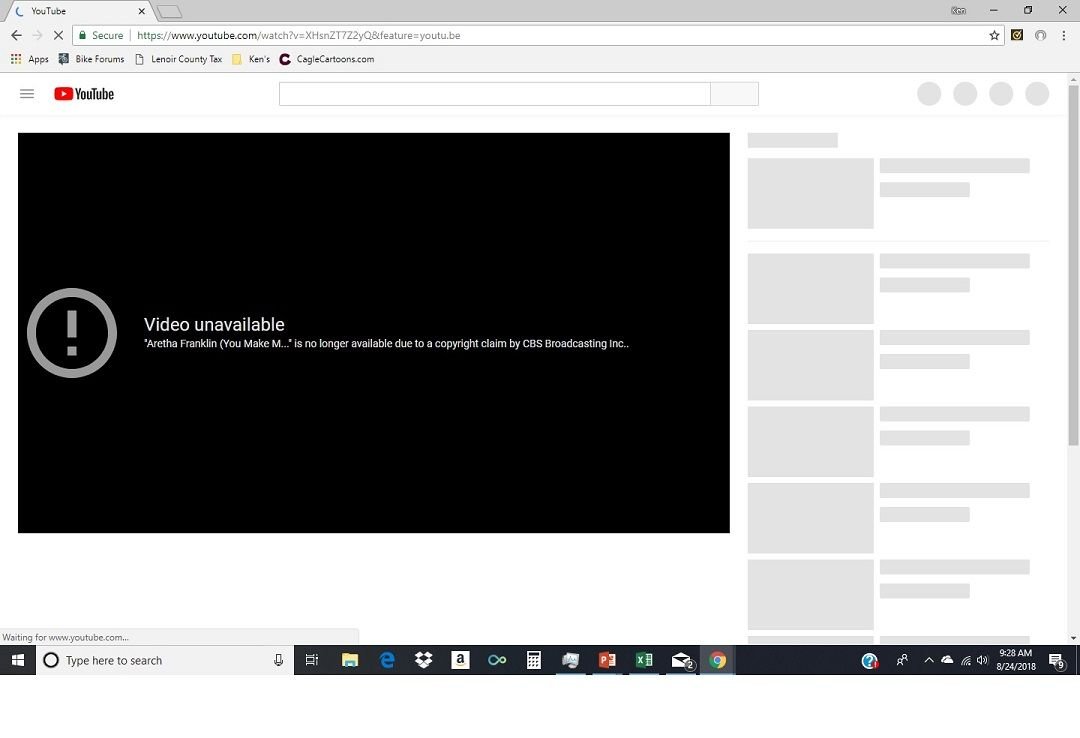
Task: Open Task View in the taskbar
Action: click(312, 660)
